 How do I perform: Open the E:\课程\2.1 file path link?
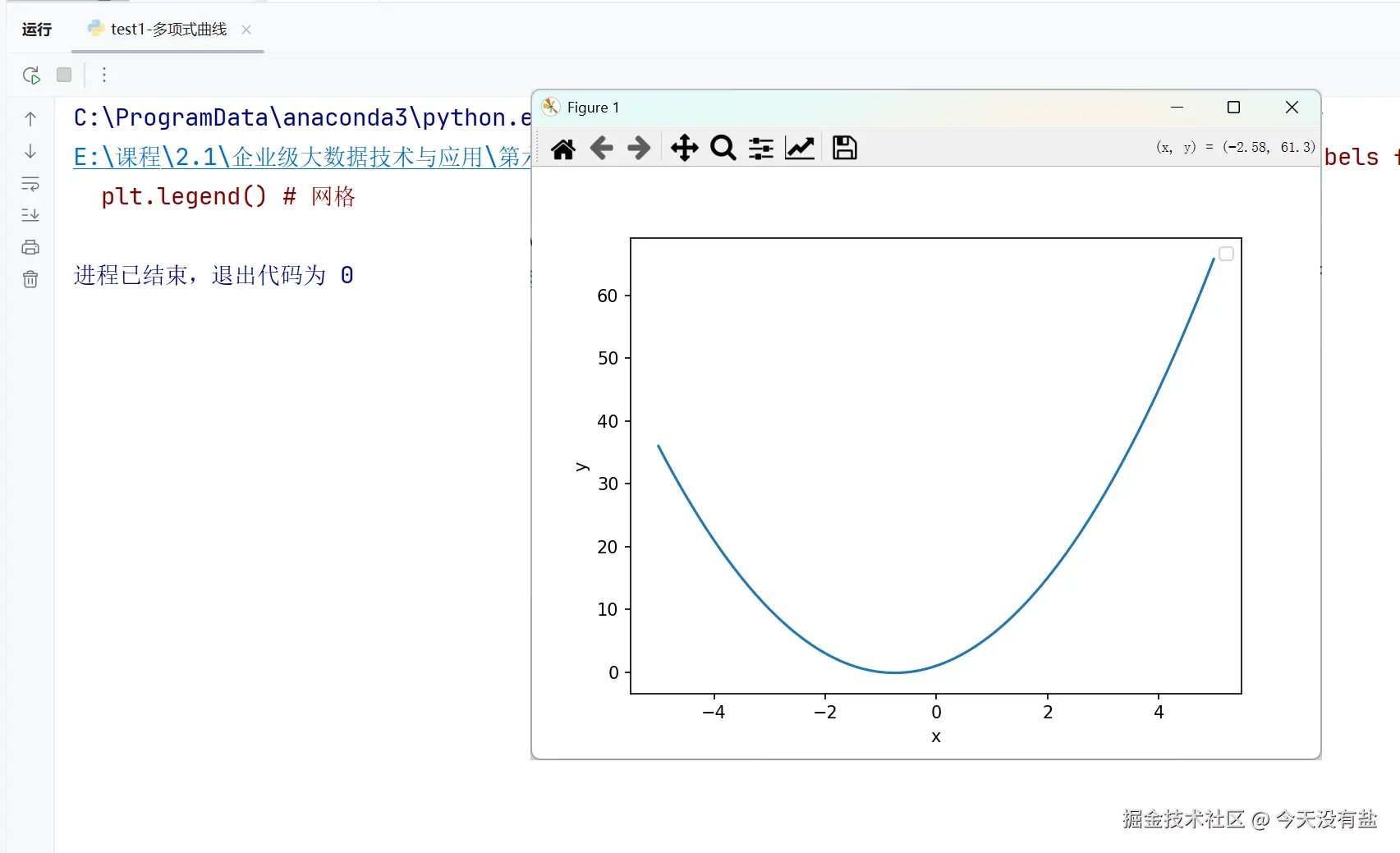tap(302, 156)
